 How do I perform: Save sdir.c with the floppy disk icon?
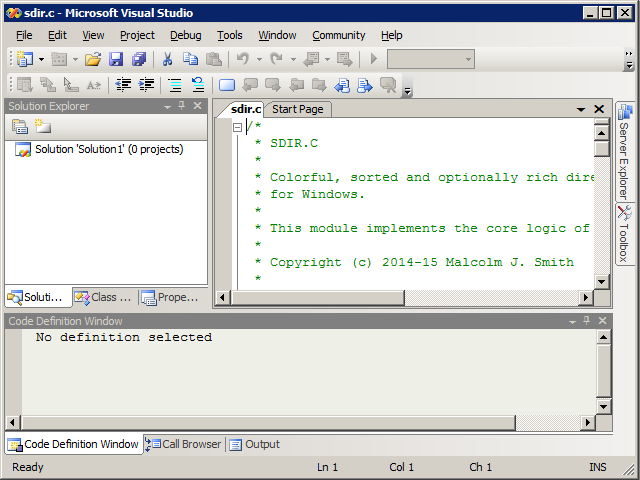(x=116, y=59)
